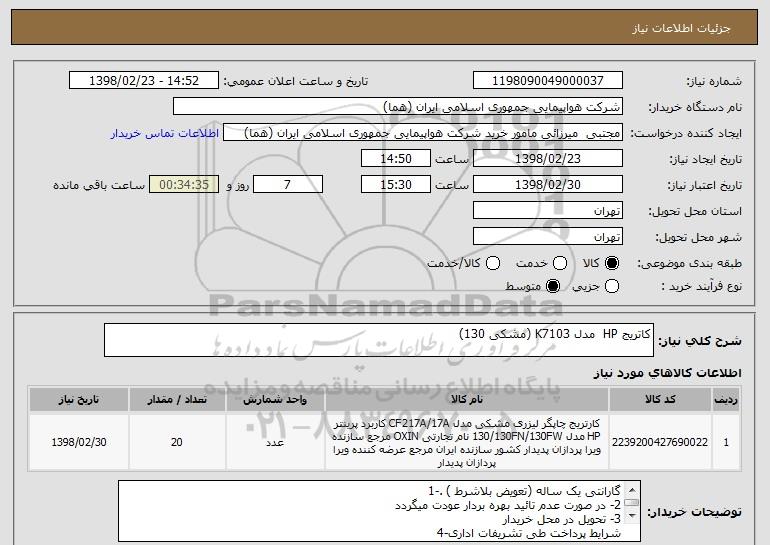
Task: Click the note line شرایط پرداخت طی تشریفات اداری
Action: (x=528, y=533)
